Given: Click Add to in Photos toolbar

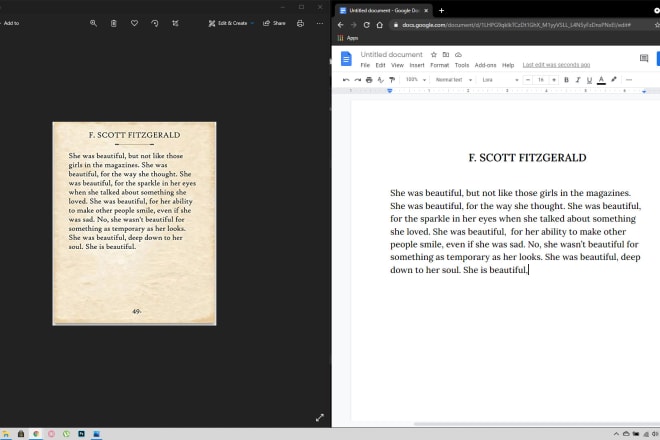Looking at the screenshot, I should click(10, 23).
